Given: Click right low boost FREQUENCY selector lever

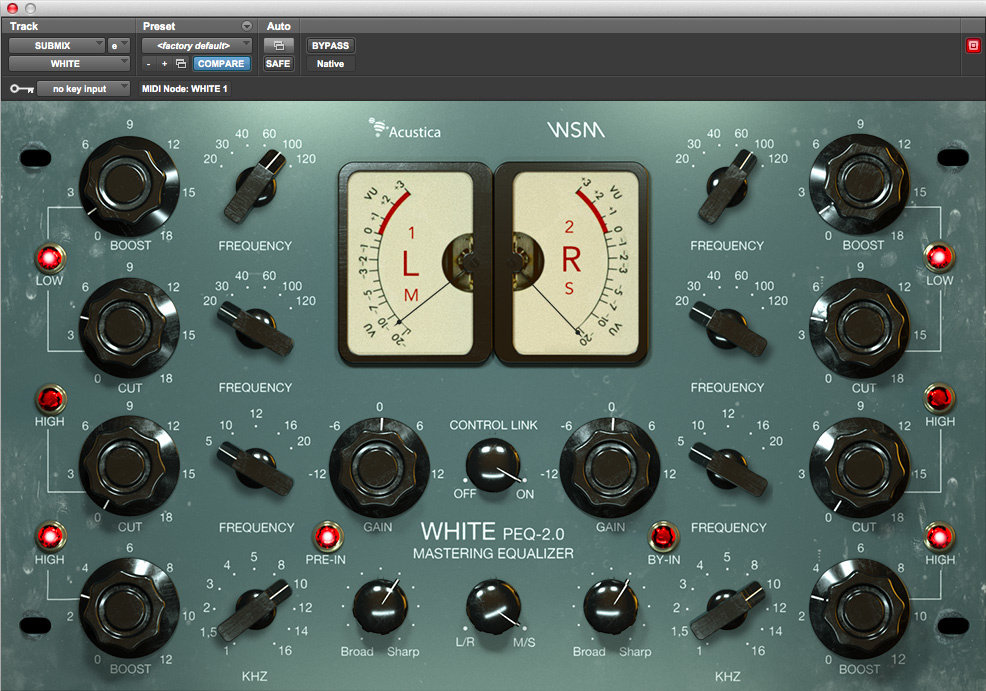Looking at the screenshot, I should 727,186.
